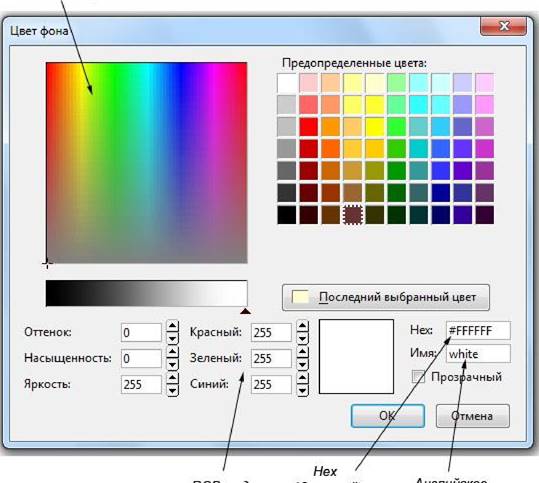
Task: Increase the Красный value with up arrow
Action: point(302,326)
